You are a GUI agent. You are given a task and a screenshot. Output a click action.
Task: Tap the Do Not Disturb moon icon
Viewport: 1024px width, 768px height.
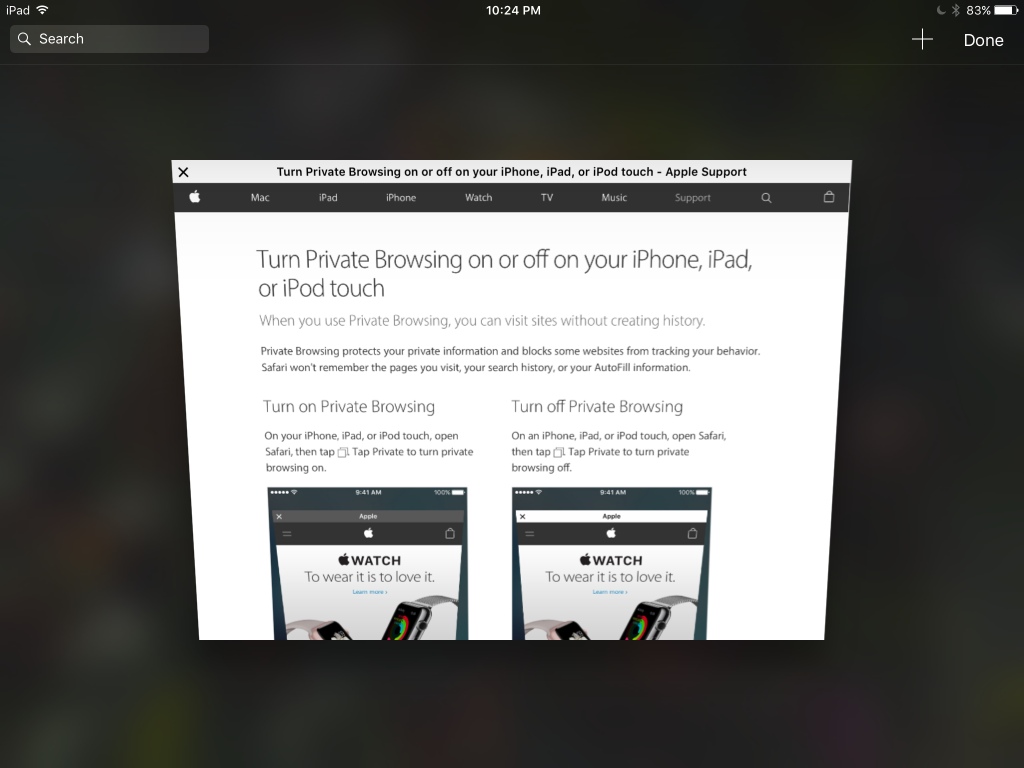coord(940,10)
